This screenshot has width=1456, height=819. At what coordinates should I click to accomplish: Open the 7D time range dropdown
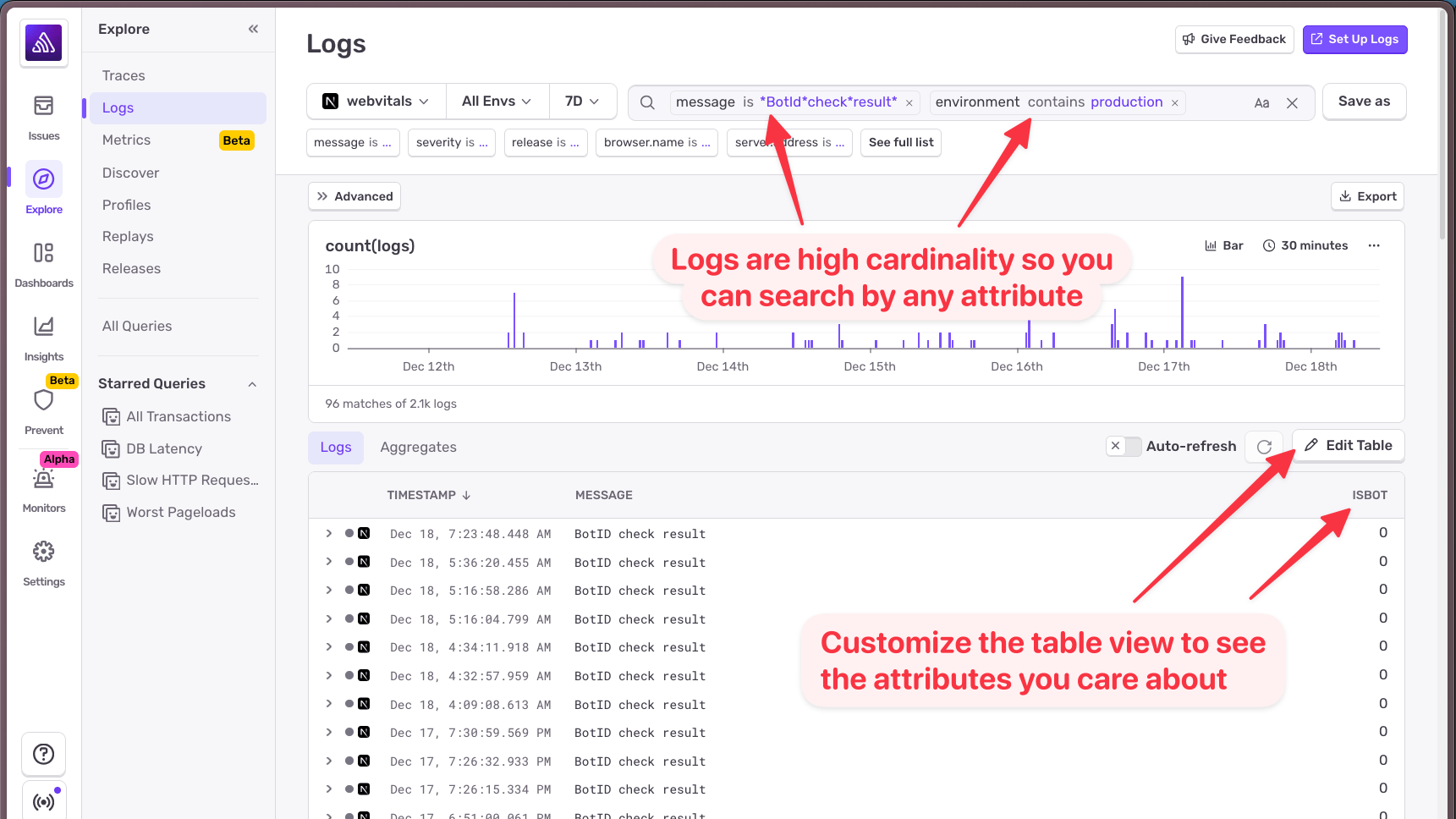click(583, 101)
